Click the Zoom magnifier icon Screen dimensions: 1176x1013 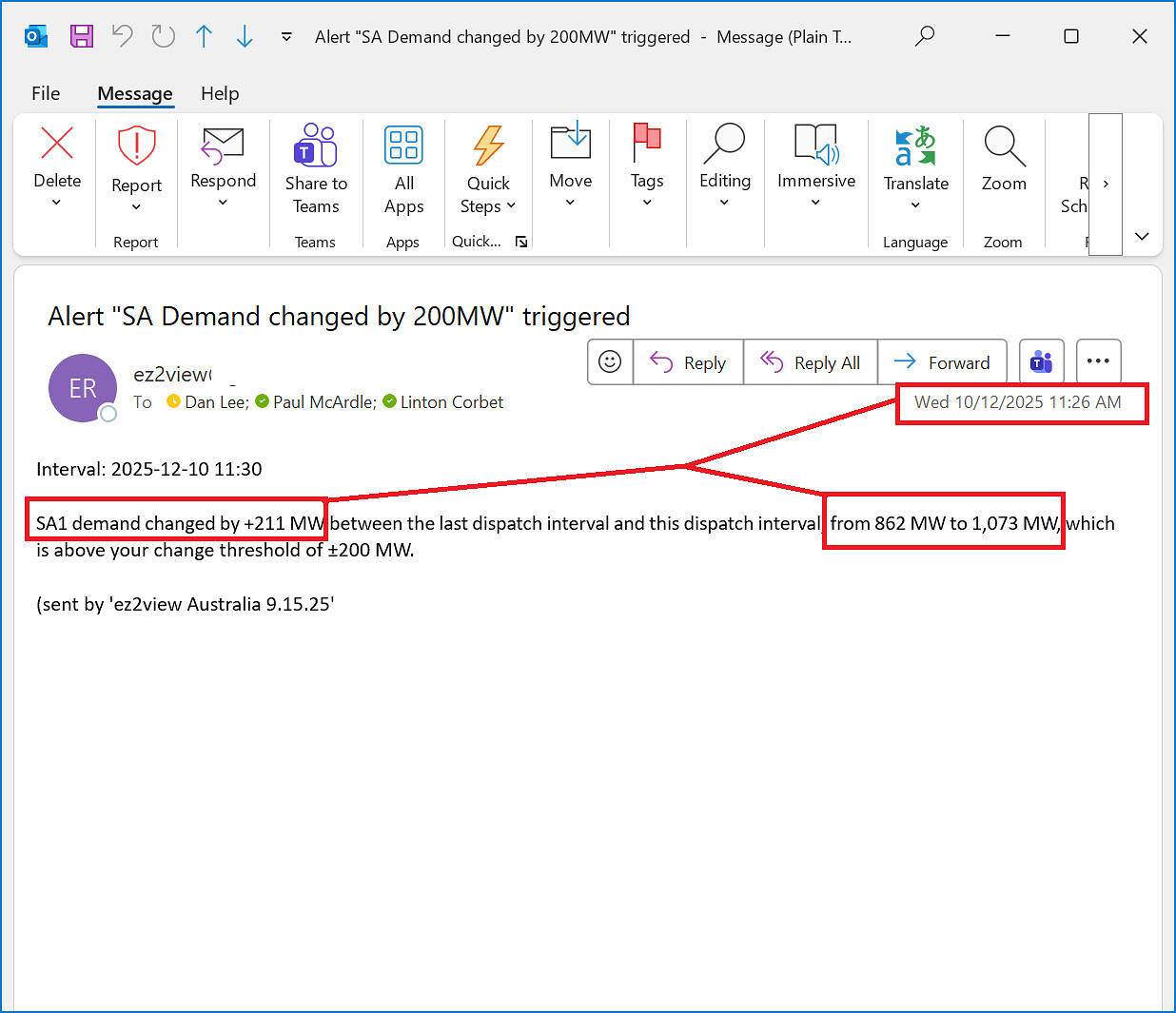1004,146
